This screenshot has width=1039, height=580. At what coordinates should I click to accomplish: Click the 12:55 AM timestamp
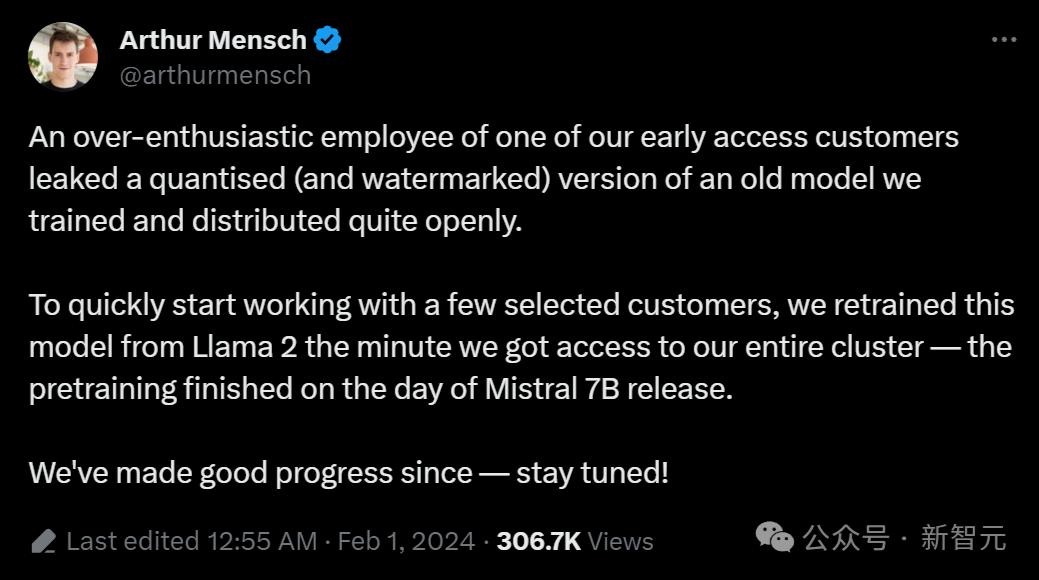262,542
